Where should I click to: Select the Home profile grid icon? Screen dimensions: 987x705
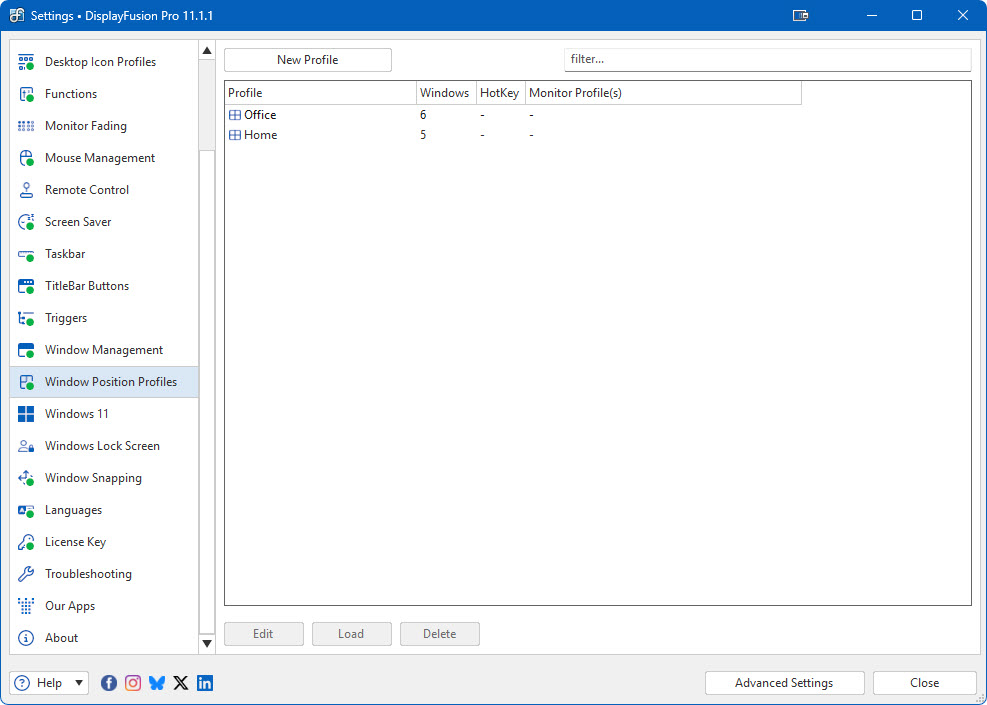[x=235, y=135]
